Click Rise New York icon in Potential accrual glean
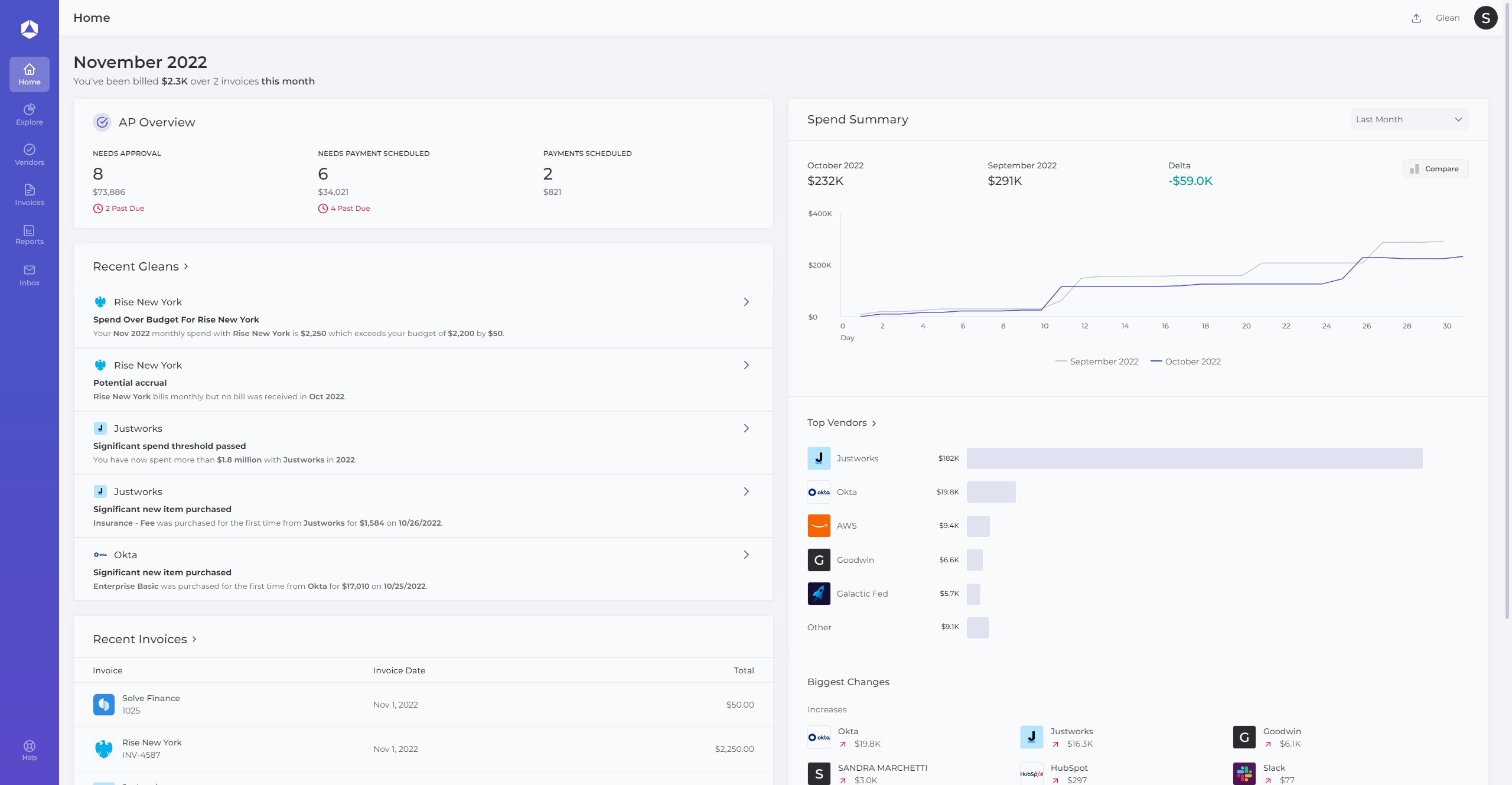Viewport: 1512px width, 785px height. point(100,365)
